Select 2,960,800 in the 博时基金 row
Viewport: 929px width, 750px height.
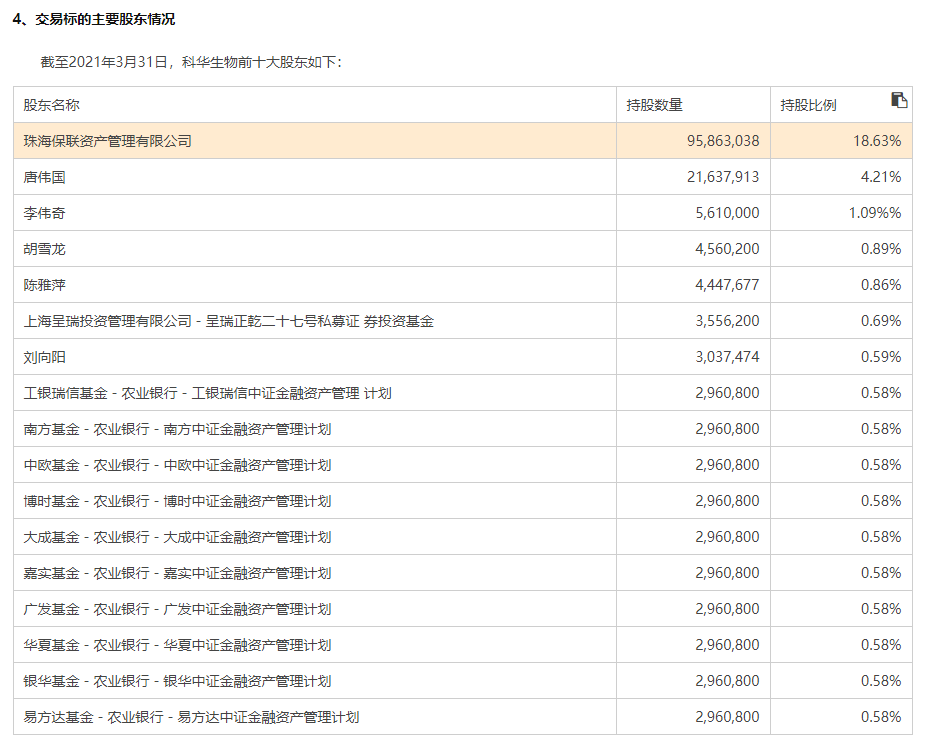point(727,502)
